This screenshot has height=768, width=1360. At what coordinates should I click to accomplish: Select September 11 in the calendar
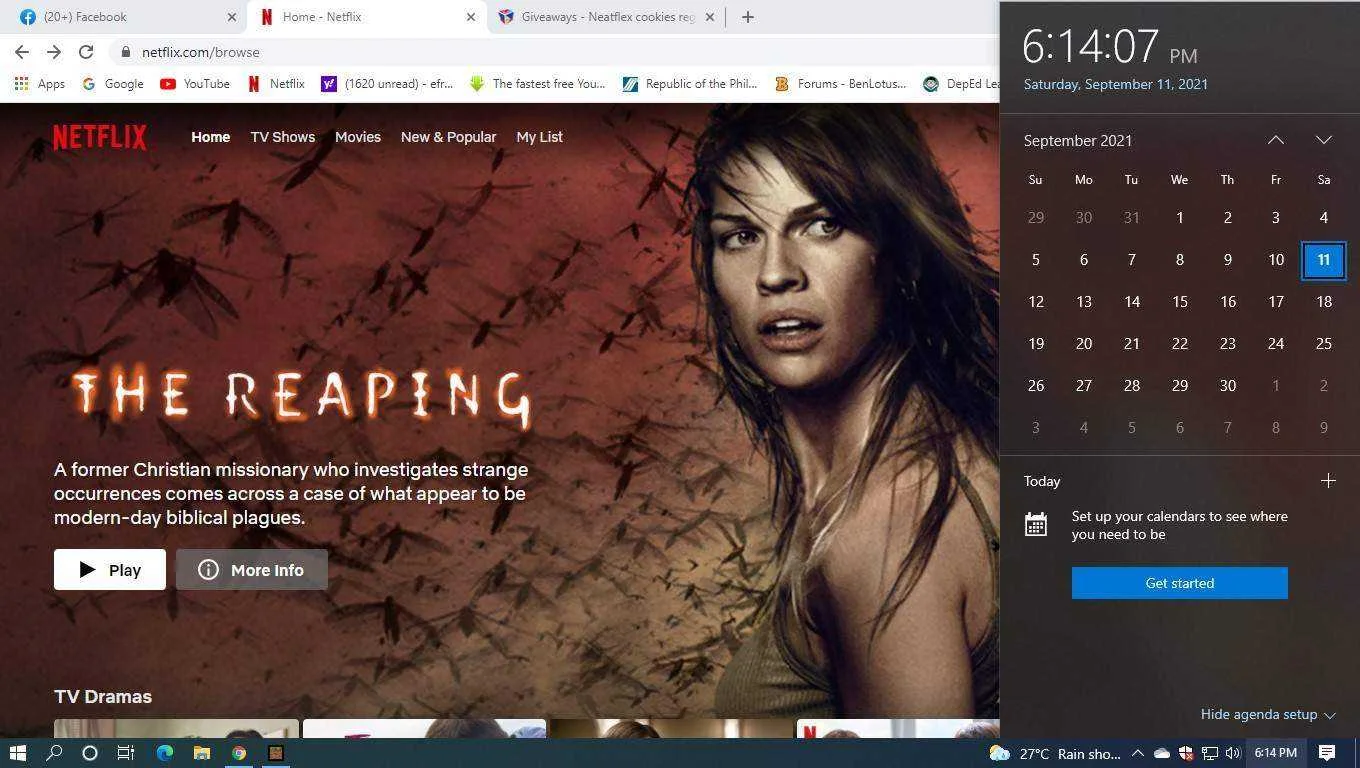click(1324, 260)
